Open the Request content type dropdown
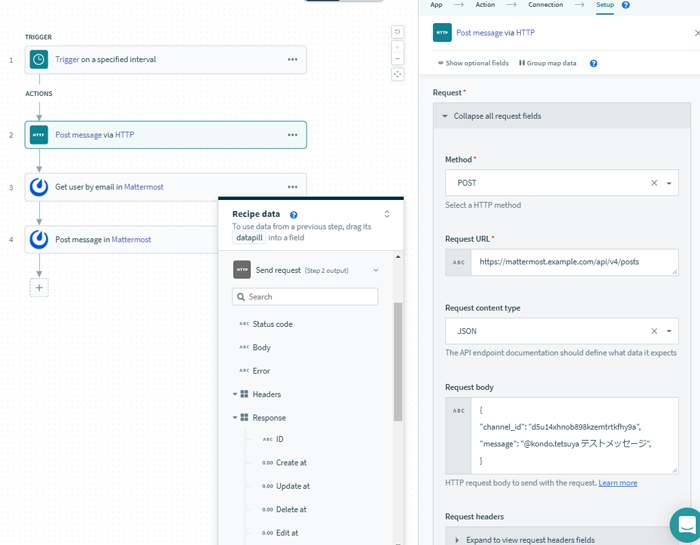 coord(669,331)
